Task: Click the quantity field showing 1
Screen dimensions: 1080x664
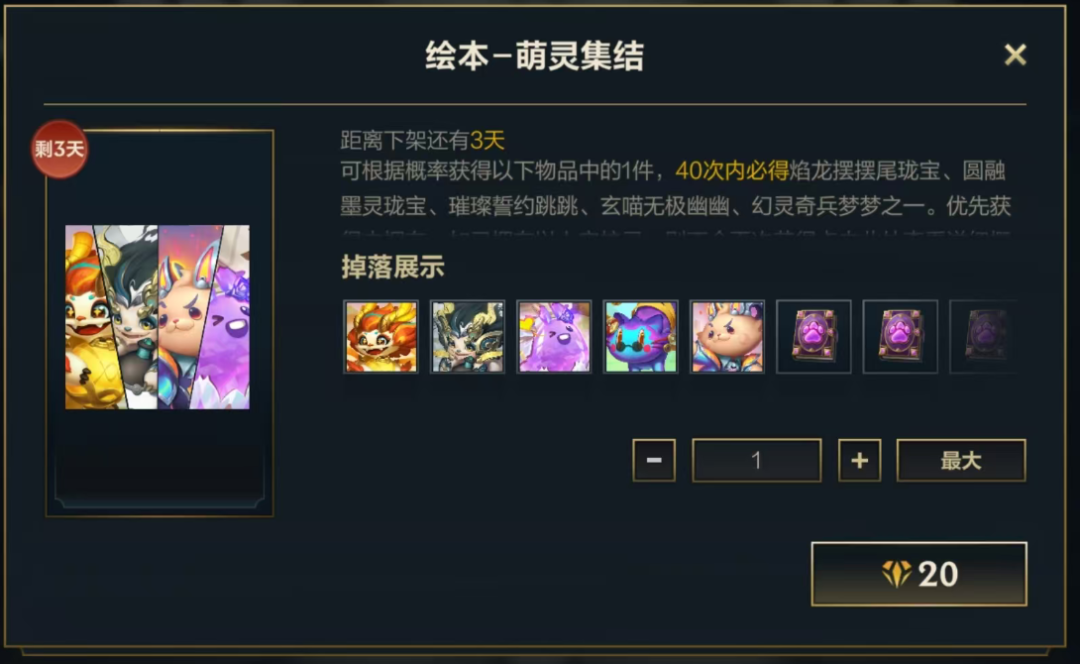Action: tap(756, 460)
